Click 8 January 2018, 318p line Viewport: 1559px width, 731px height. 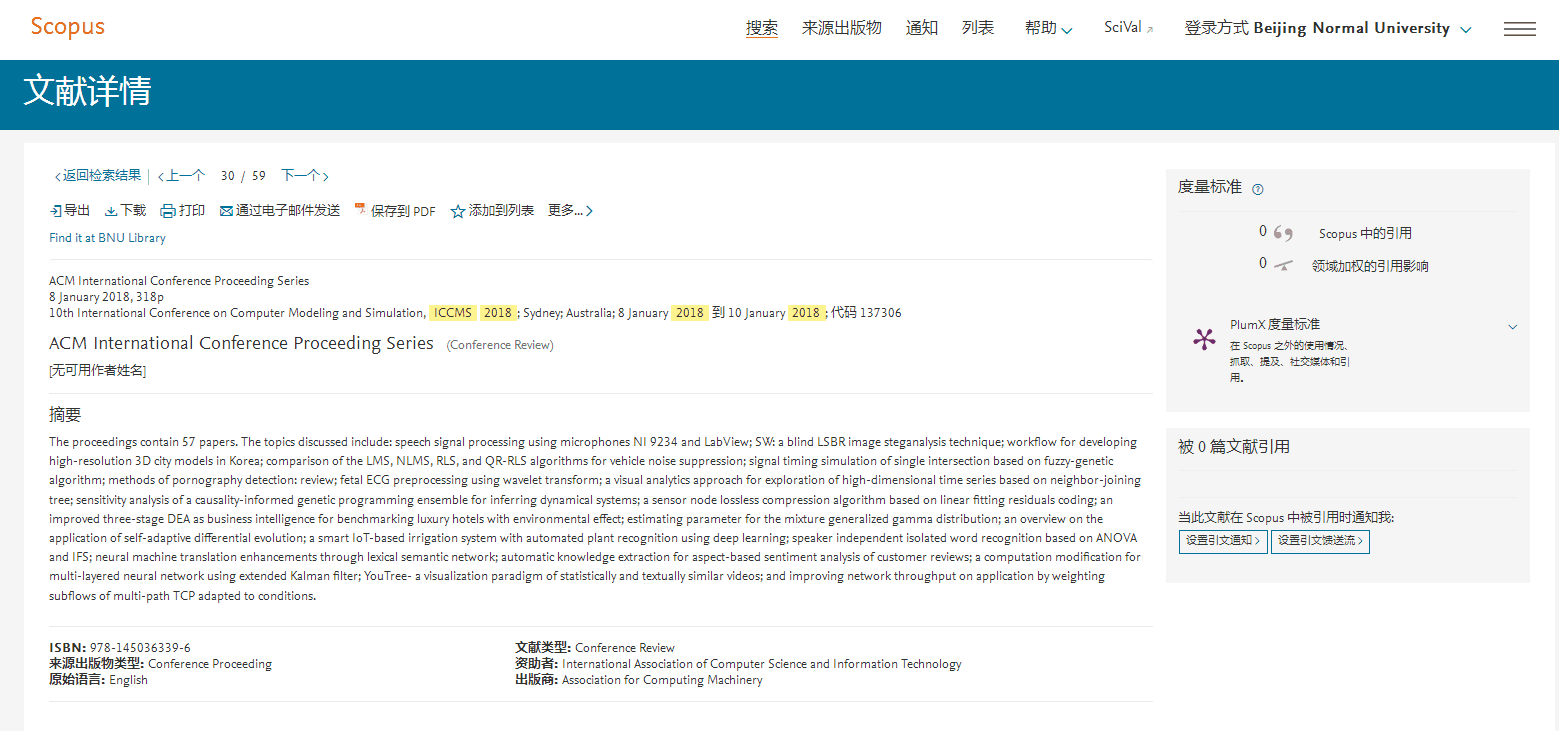click(x=106, y=297)
